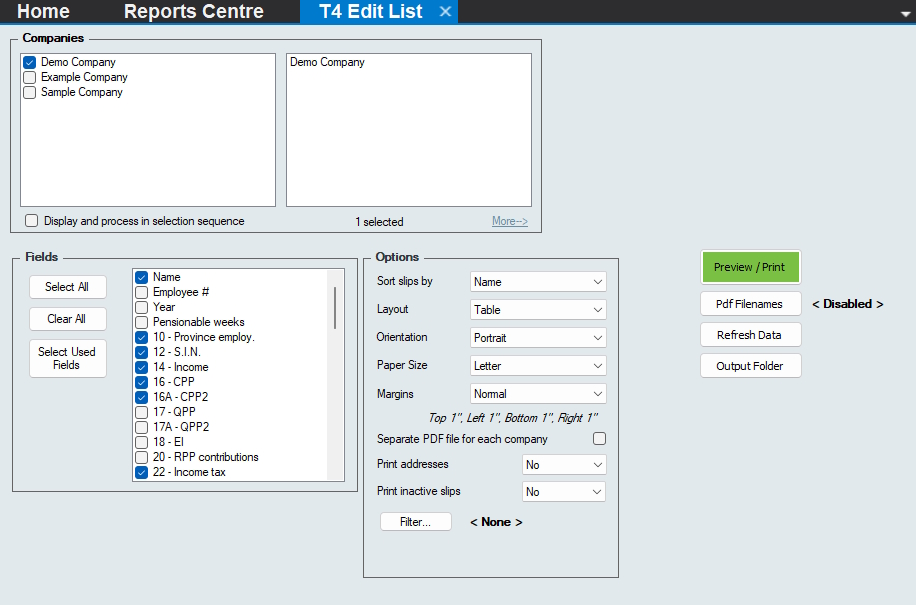
Task: Click the green Preview / Print button
Action: tap(750, 267)
